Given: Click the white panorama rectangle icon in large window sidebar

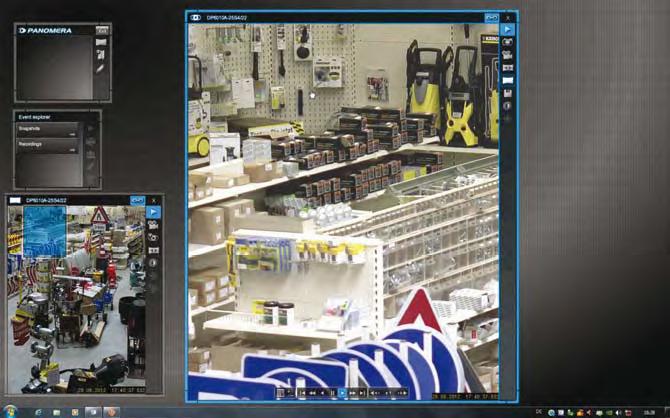Looking at the screenshot, I should click(x=507, y=80).
